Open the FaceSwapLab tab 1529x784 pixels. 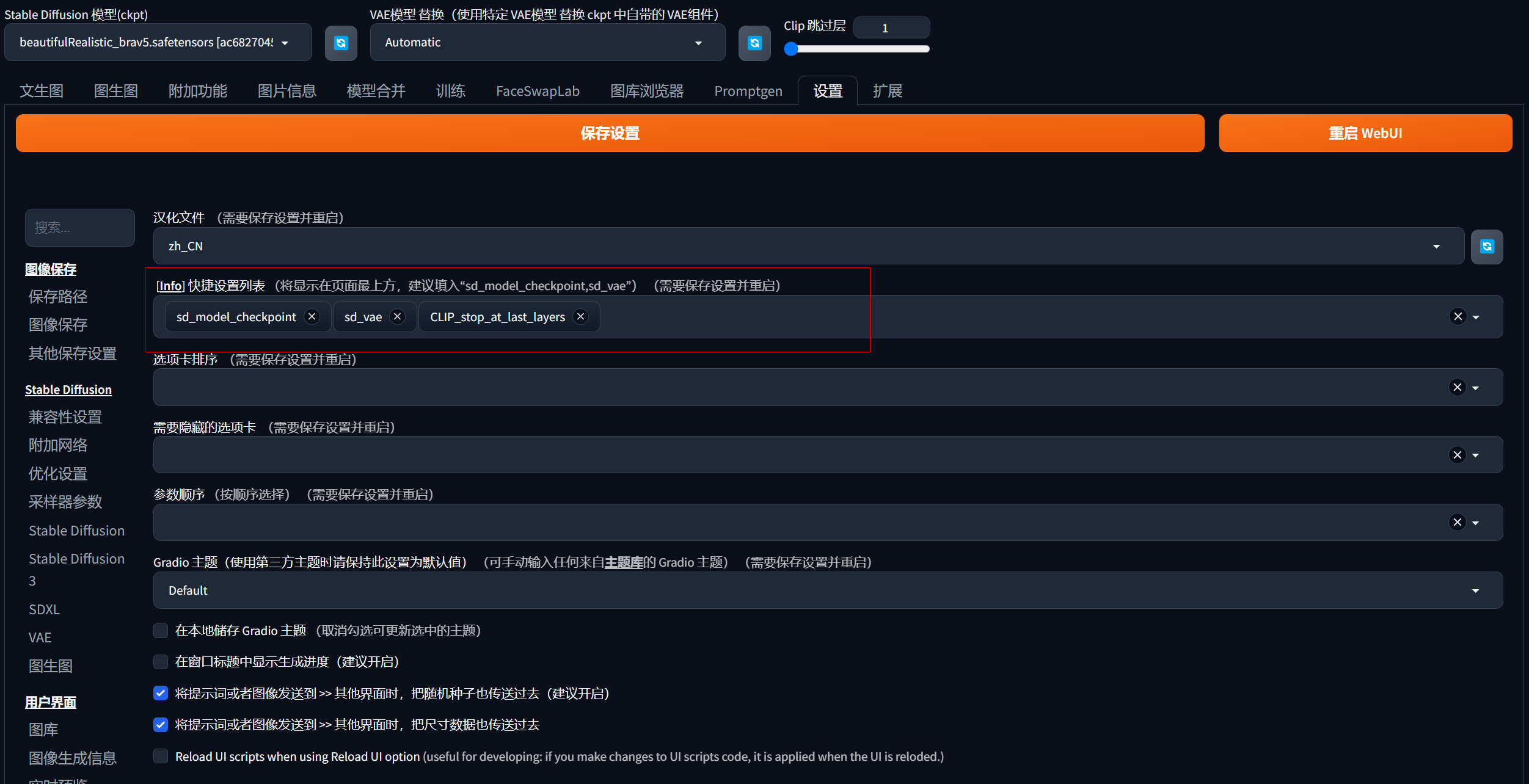538,91
